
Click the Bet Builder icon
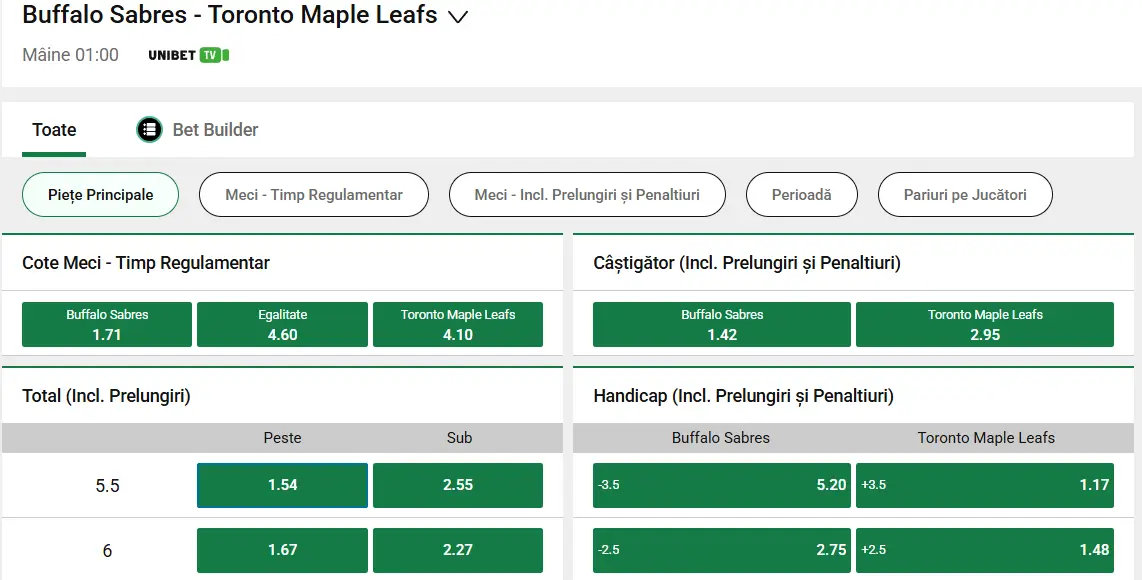point(149,129)
